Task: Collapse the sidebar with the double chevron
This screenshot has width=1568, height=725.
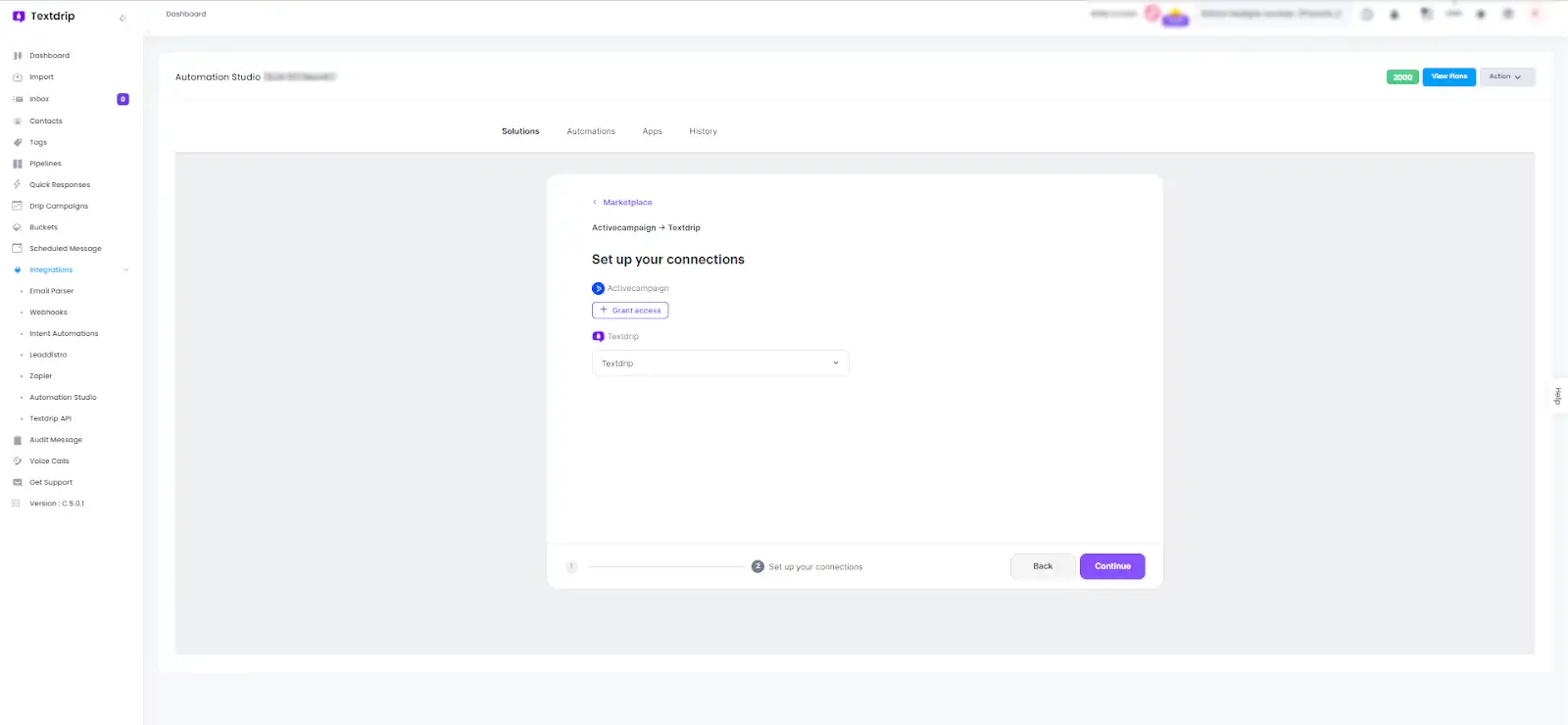Action: (122, 18)
